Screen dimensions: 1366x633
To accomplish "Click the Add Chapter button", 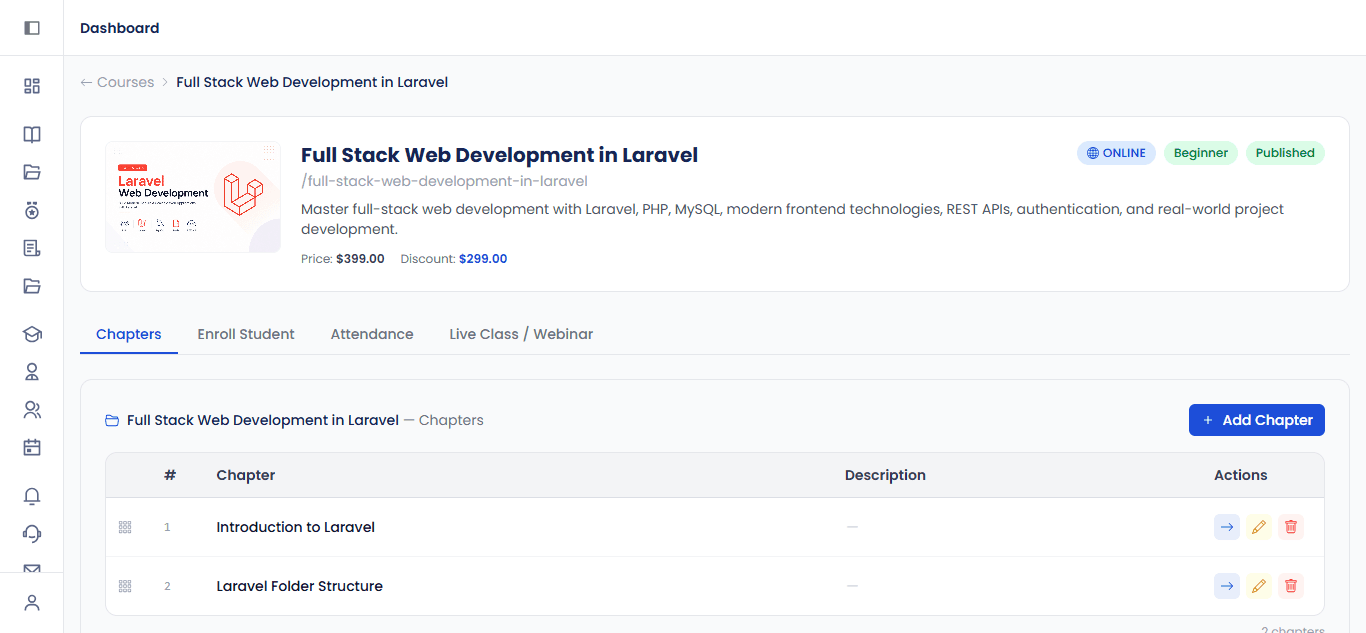I will (1257, 420).
